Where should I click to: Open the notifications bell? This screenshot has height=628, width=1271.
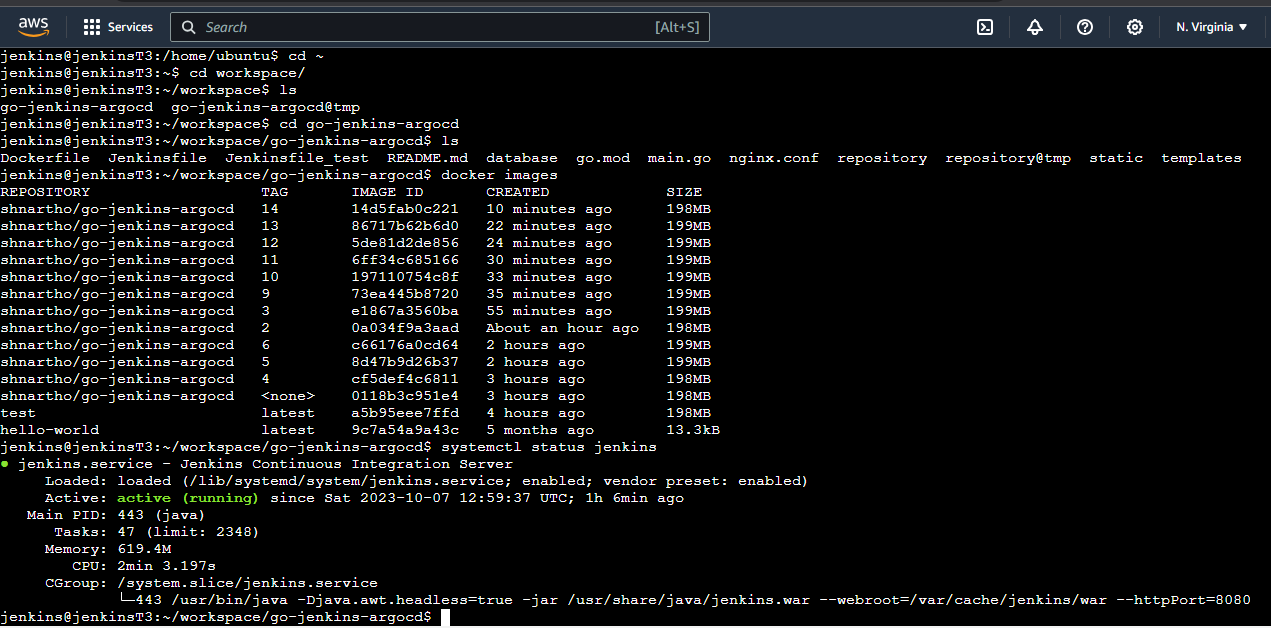tap(1035, 27)
